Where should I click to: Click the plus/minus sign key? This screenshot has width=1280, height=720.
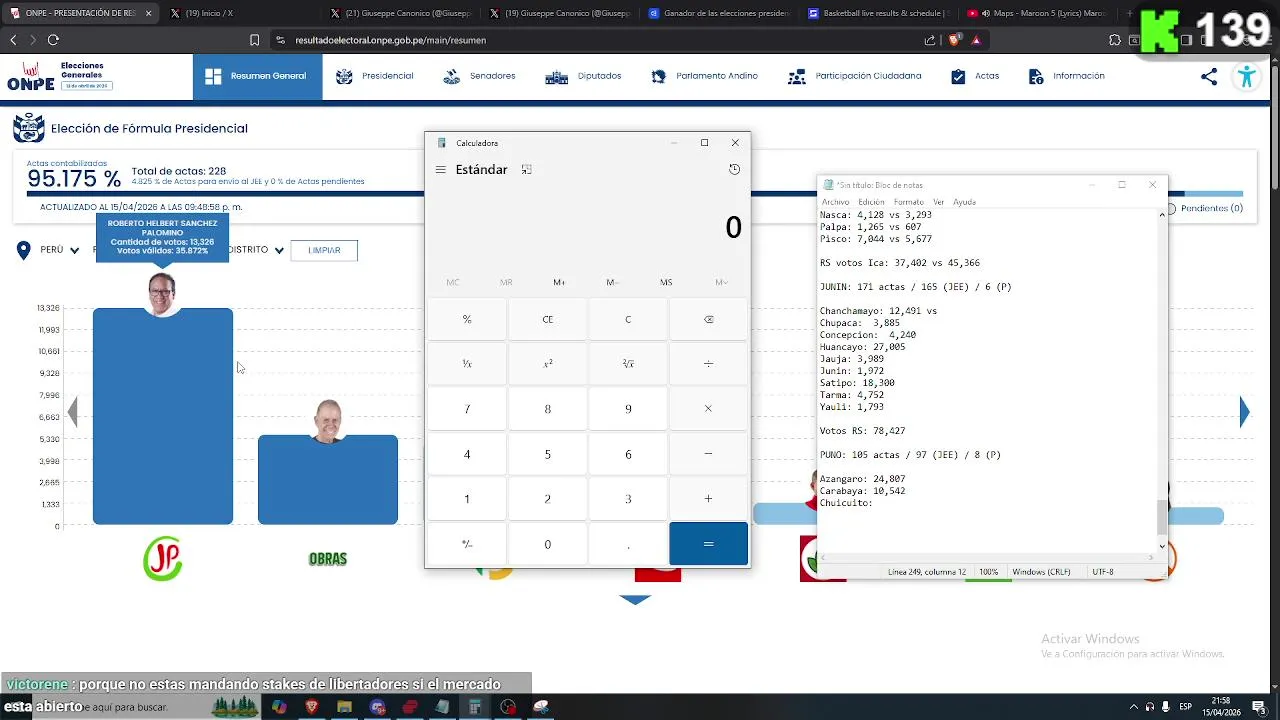(x=467, y=544)
